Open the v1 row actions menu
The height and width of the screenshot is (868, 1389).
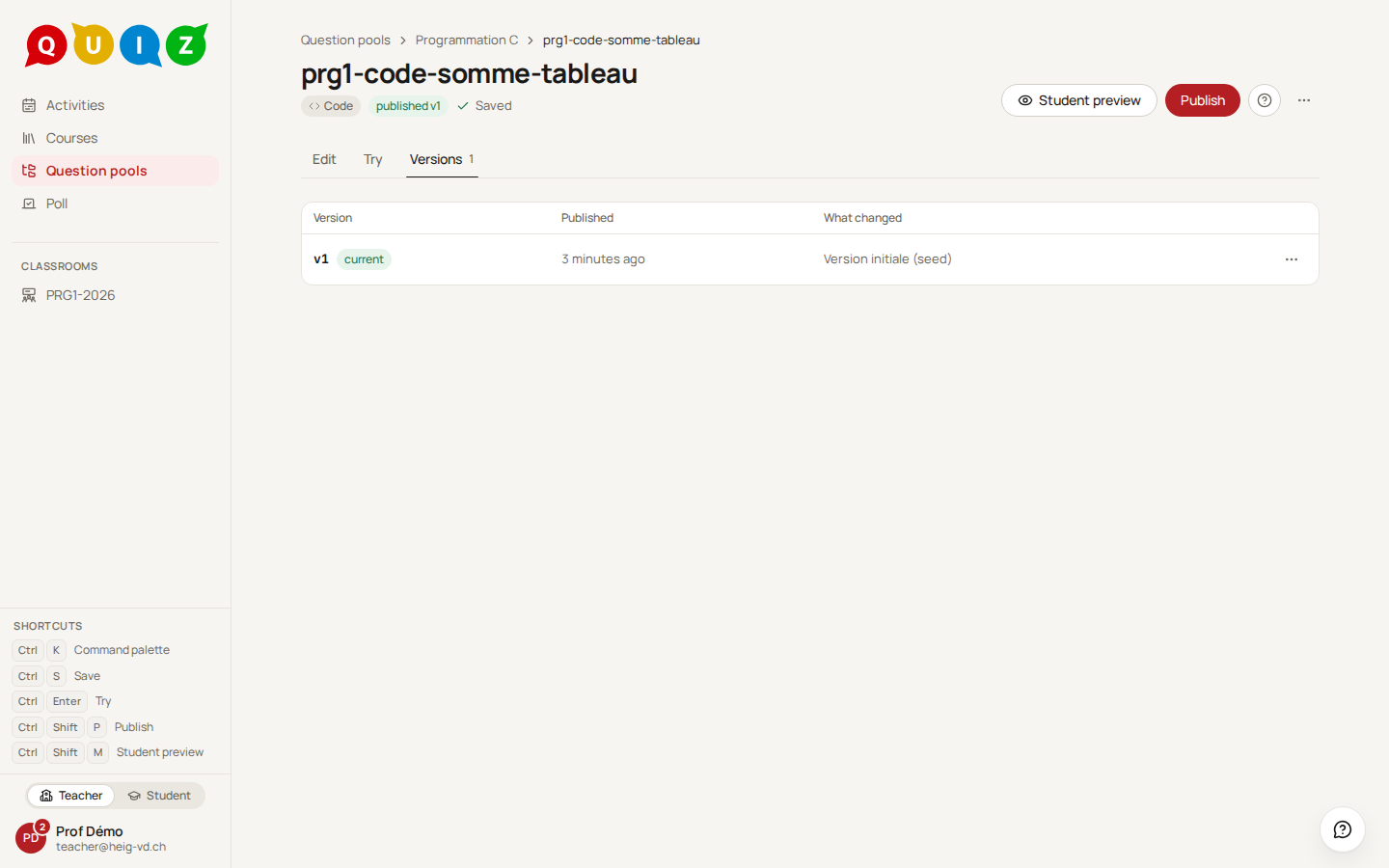(x=1292, y=259)
